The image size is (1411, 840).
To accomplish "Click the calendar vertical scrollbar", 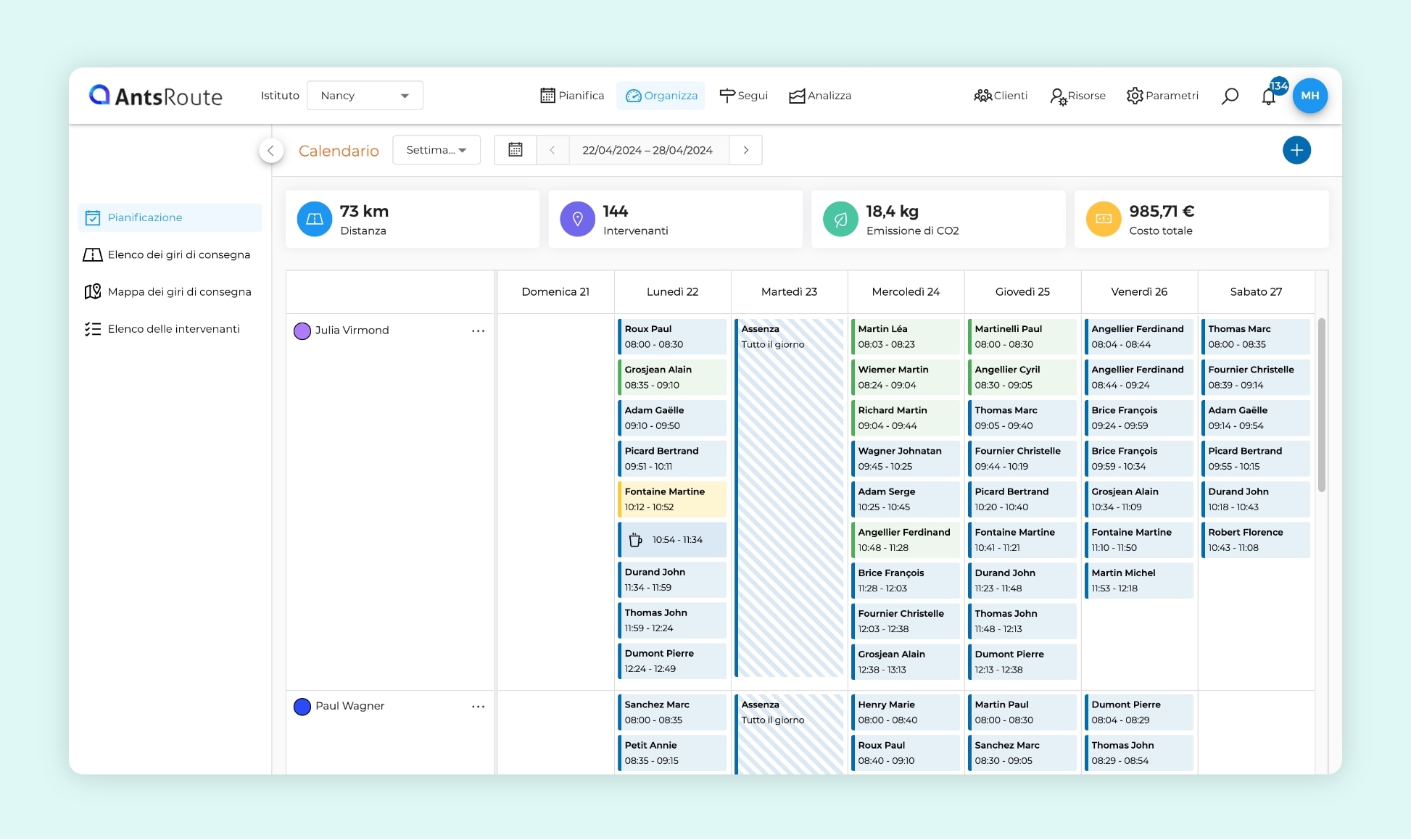I will (1321, 406).
